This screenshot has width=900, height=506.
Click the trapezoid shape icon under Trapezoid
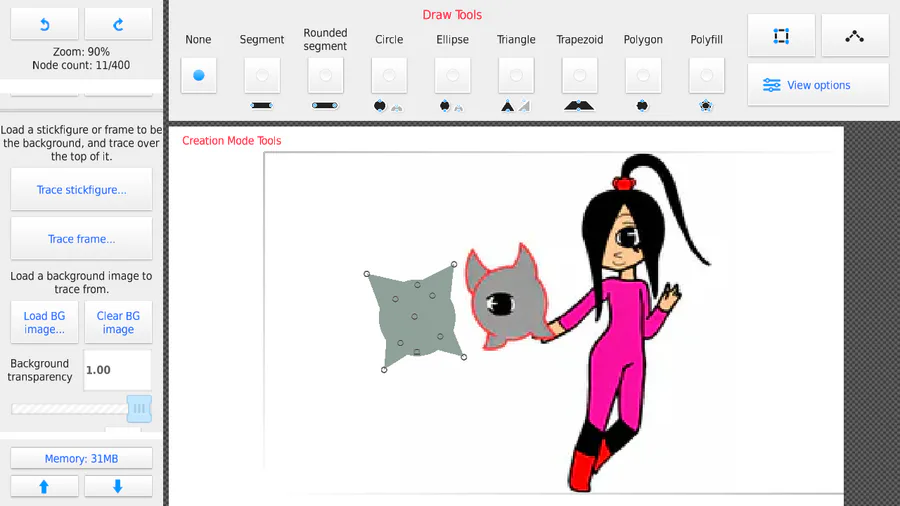point(579,106)
